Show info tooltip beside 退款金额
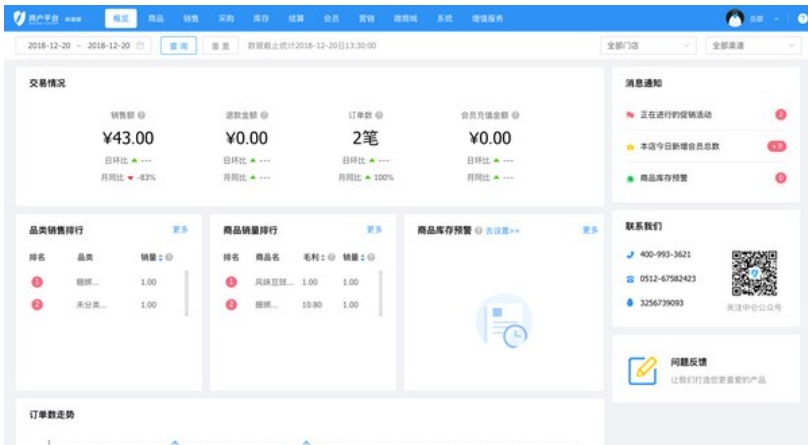The image size is (808, 445). [x=264, y=115]
